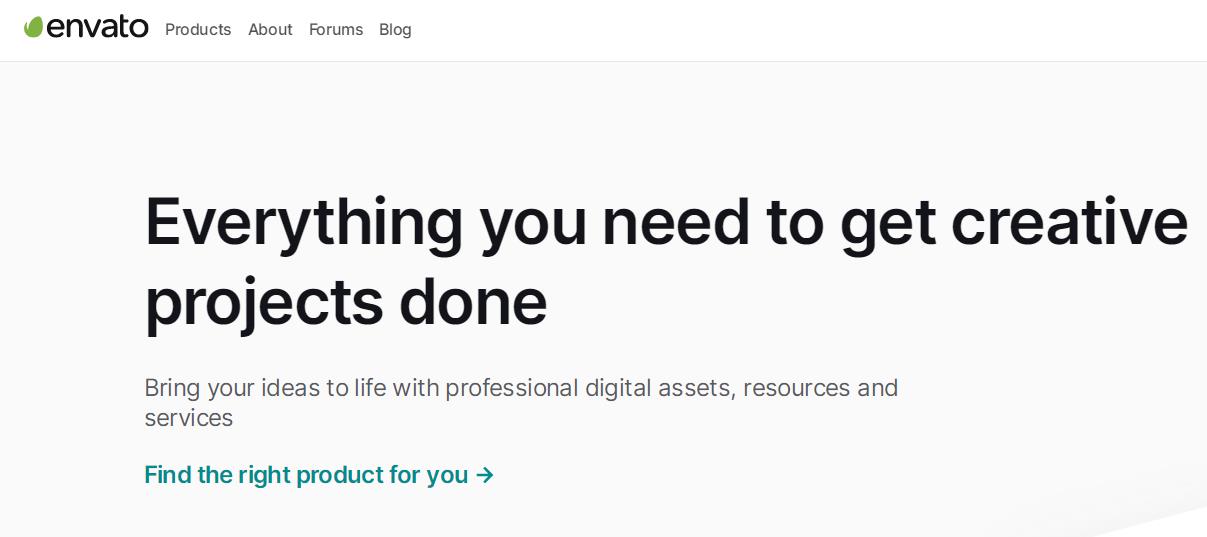Open the About navigation item

[x=270, y=30]
